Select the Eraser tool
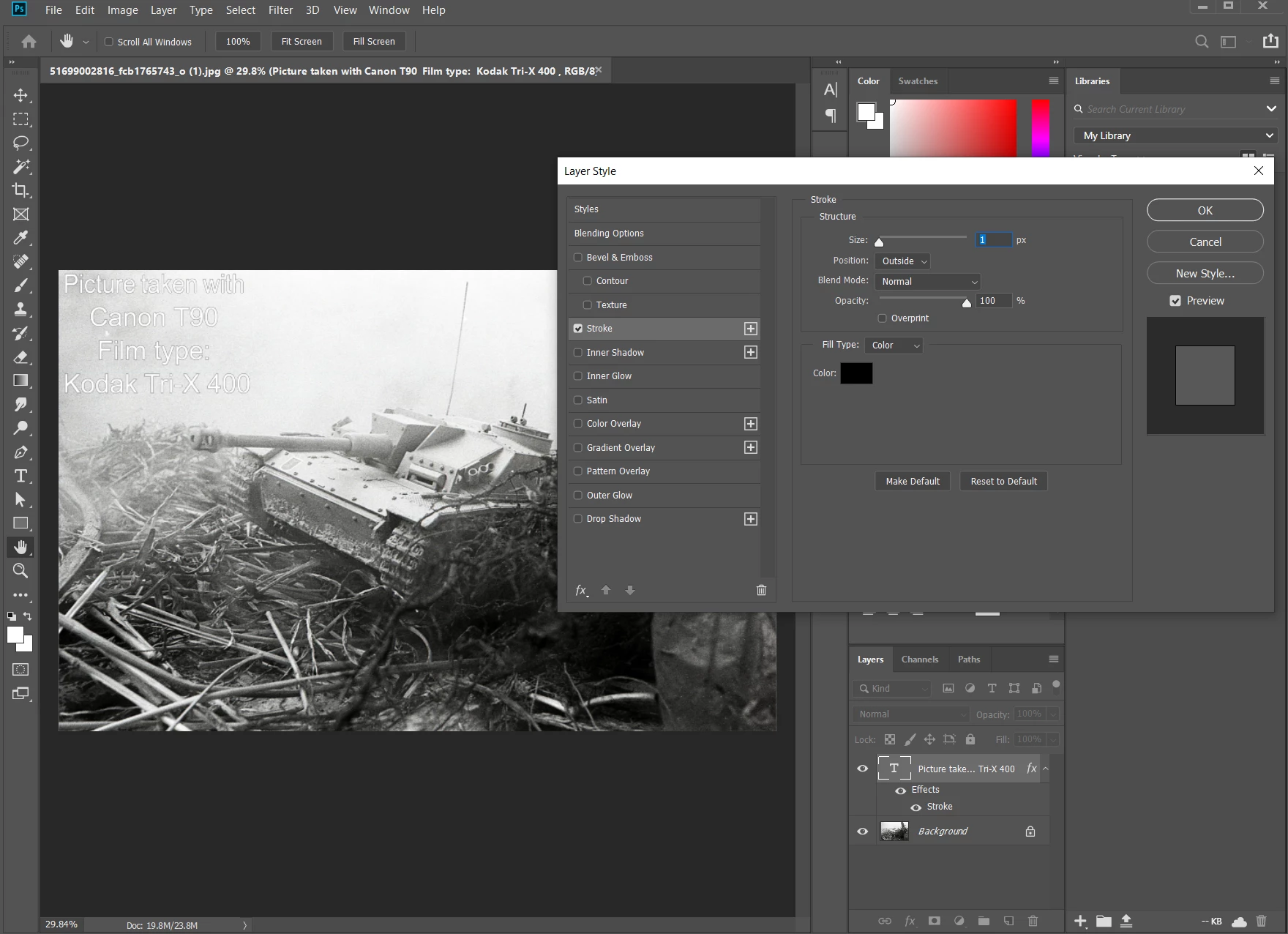Screen dimensions: 1288x934 pos(20,357)
